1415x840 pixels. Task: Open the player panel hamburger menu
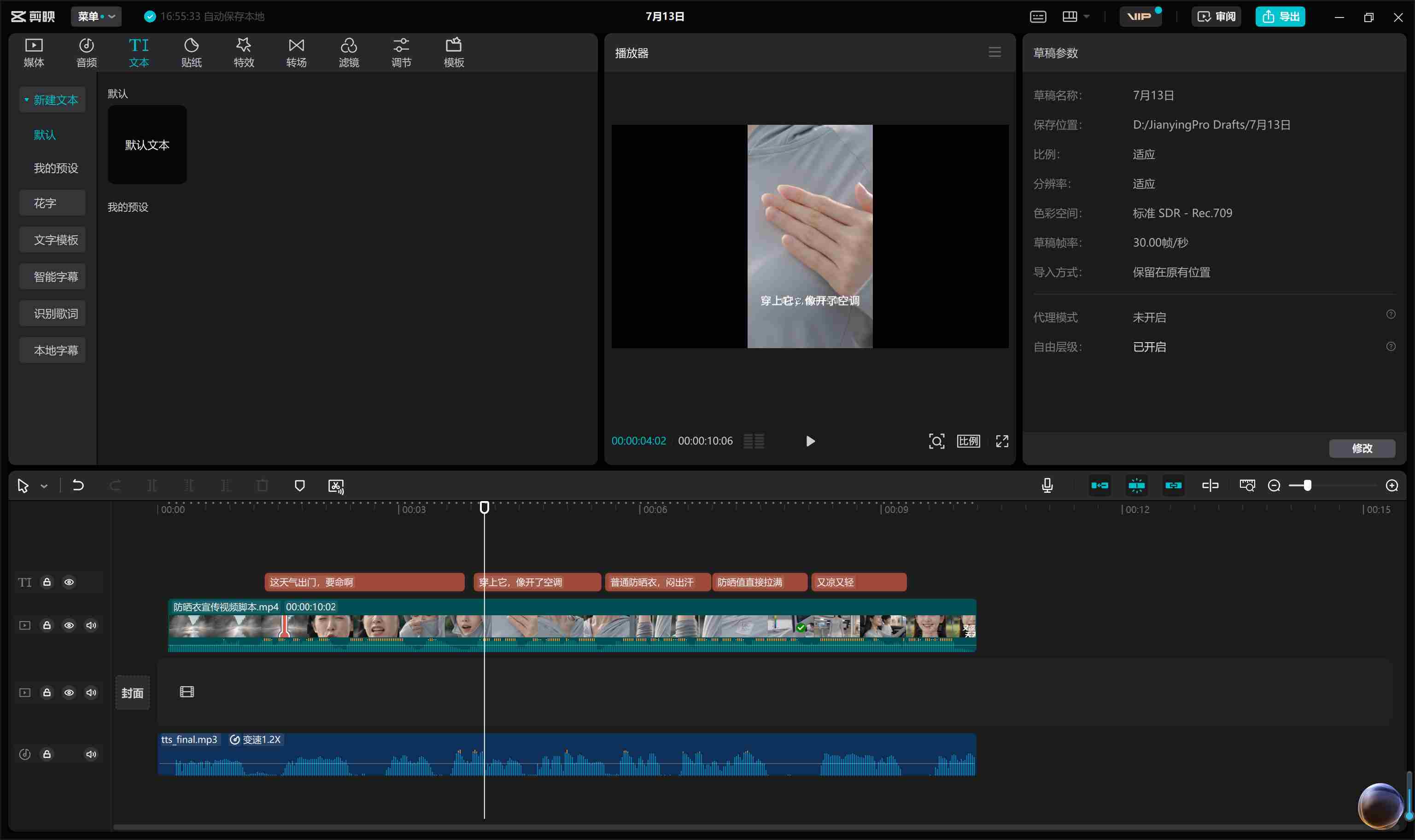click(994, 52)
